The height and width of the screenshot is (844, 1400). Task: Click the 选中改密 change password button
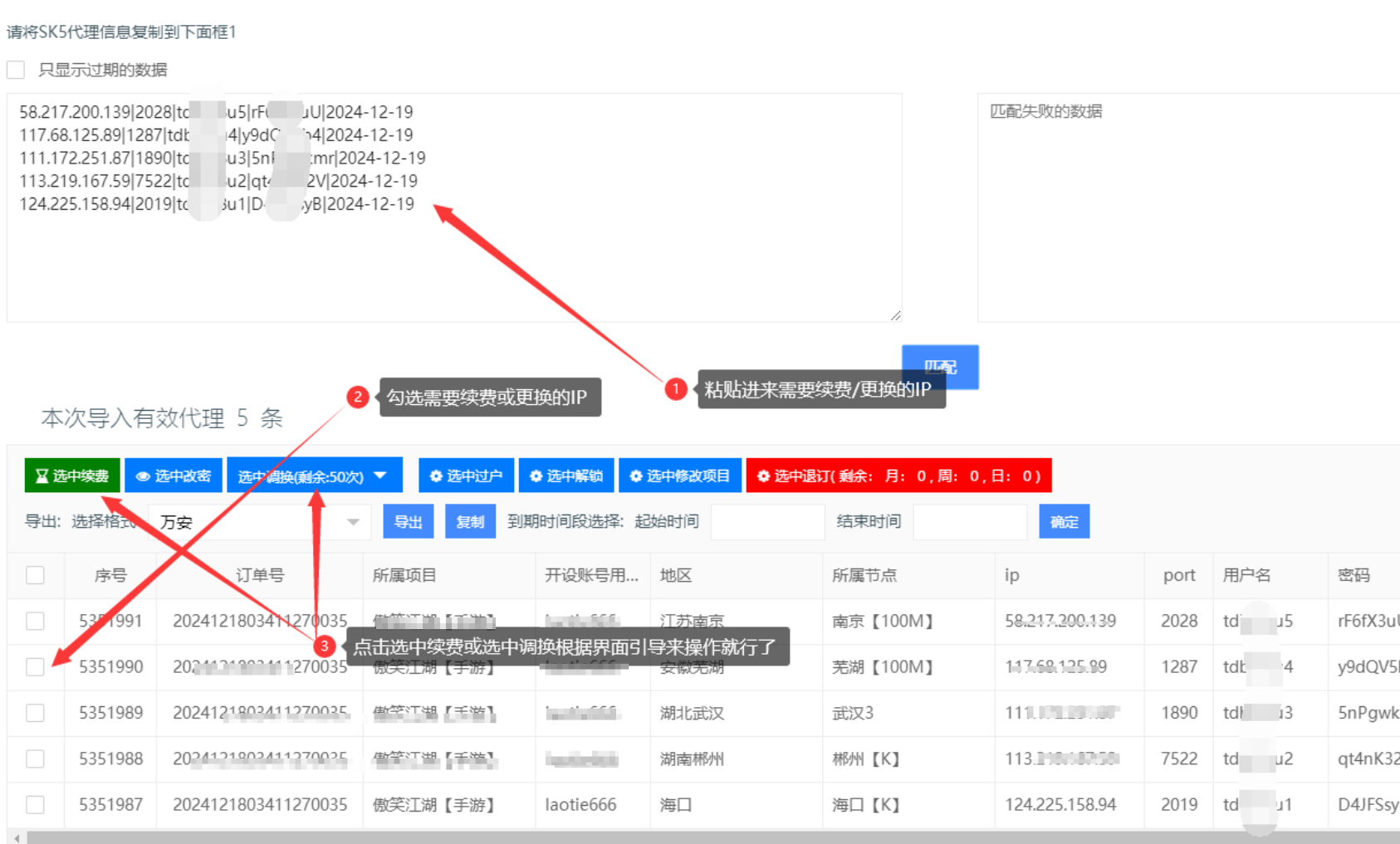point(174,476)
